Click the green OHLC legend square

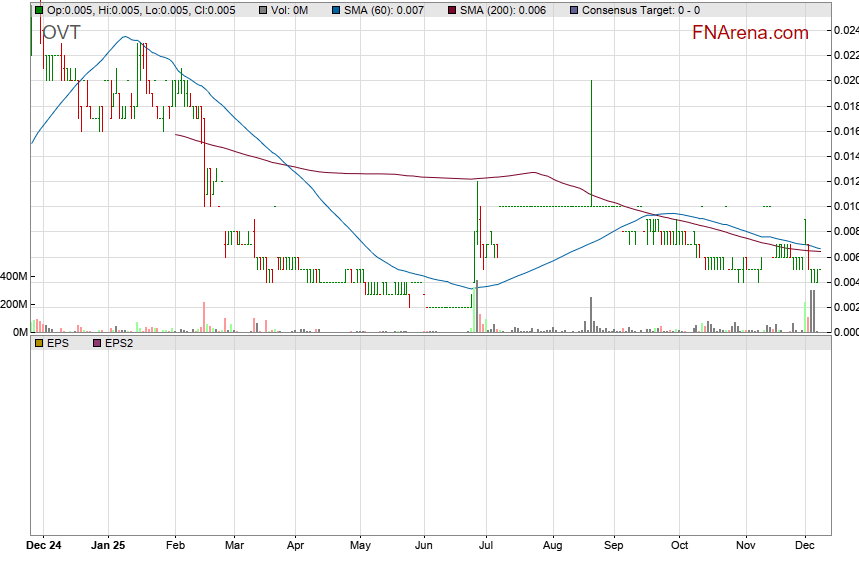pos(39,10)
